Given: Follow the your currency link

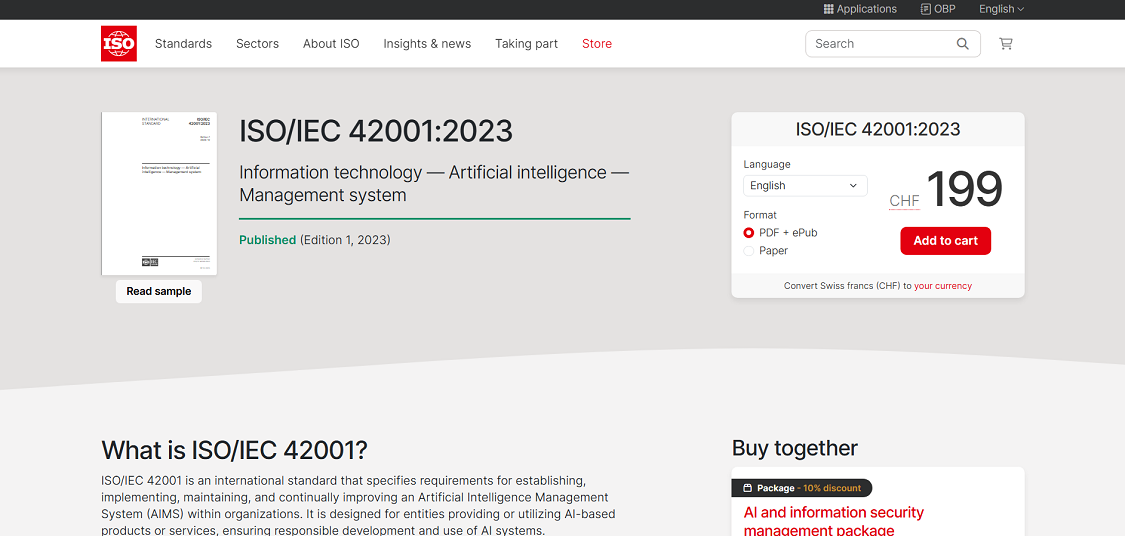Looking at the screenshot, I should [943, 286].
